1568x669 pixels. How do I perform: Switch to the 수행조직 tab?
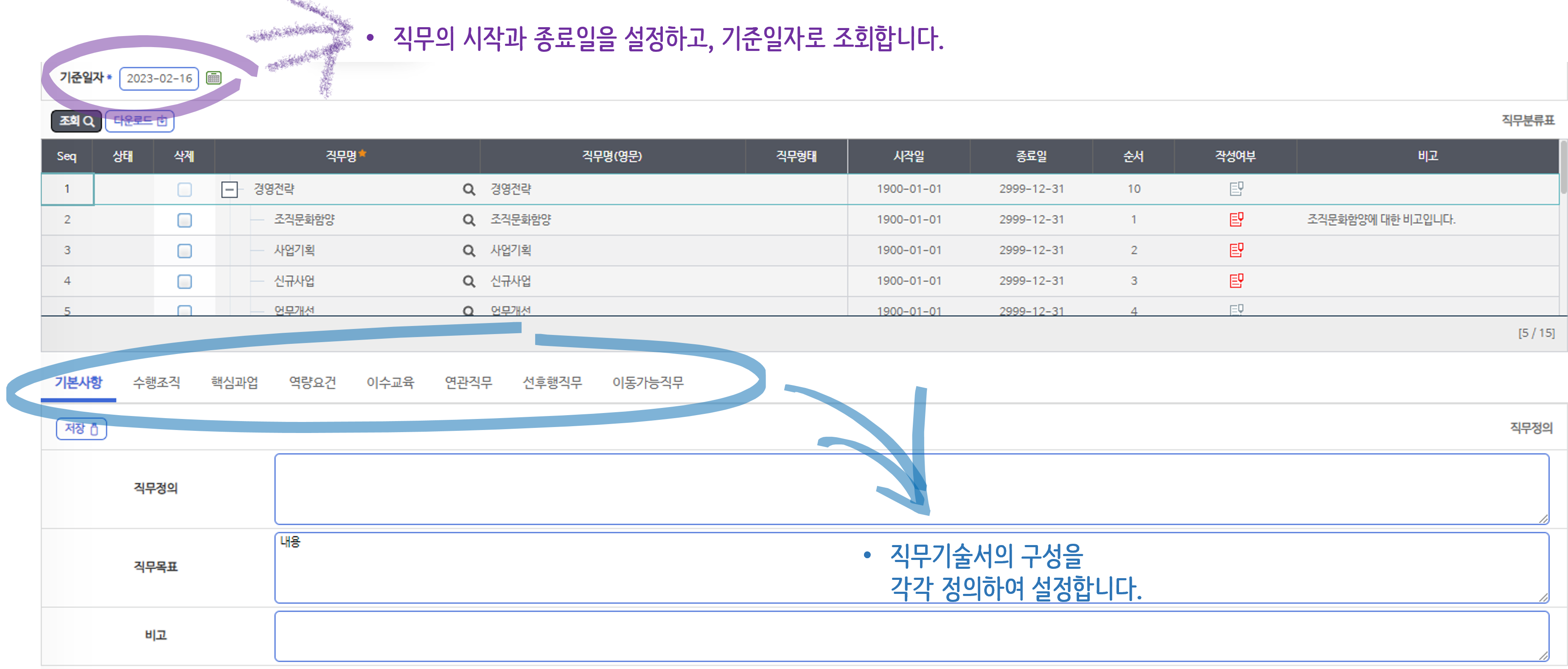[x=157, y=382]
